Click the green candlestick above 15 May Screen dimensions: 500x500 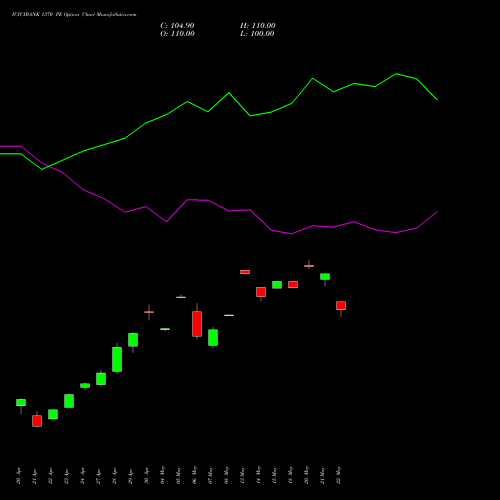pos(277,285)
